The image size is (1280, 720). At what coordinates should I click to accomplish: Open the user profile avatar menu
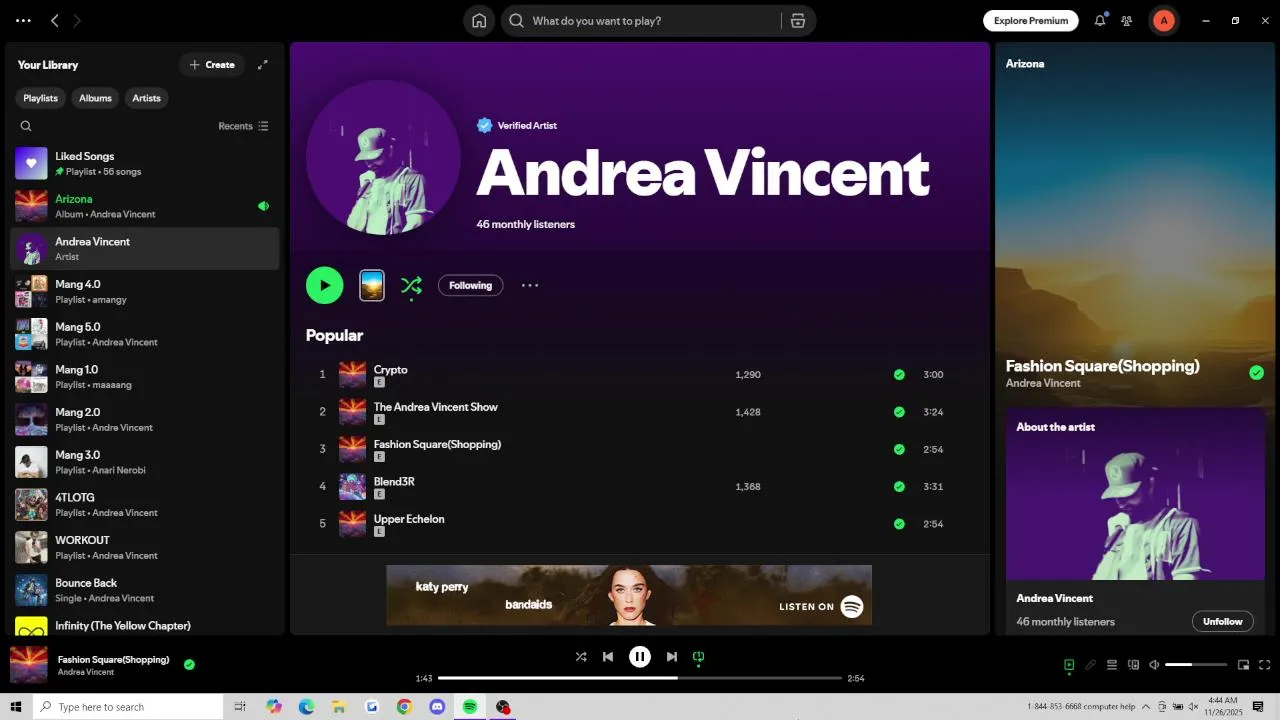tap(1163, 21)
